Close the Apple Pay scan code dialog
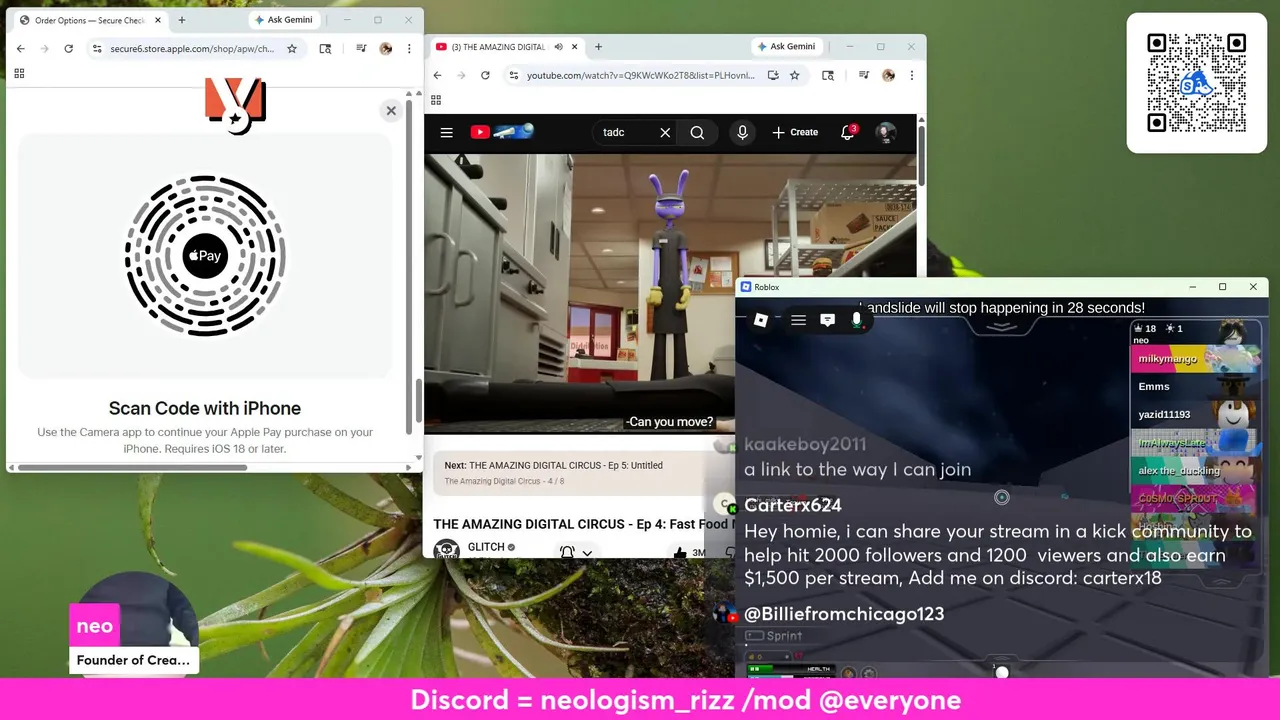 point(391,111)
